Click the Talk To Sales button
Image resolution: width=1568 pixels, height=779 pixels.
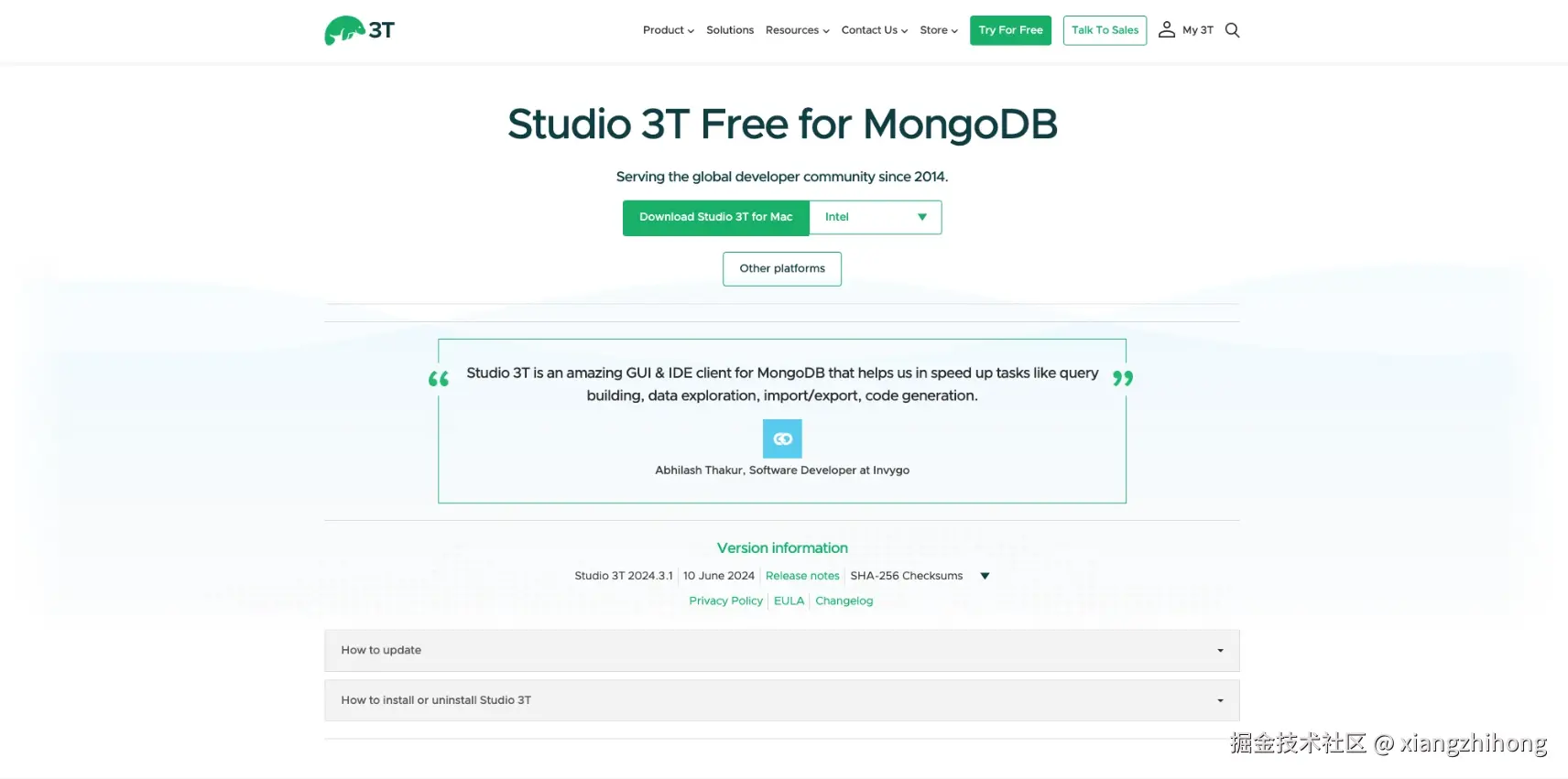(x=1105, y=30)
